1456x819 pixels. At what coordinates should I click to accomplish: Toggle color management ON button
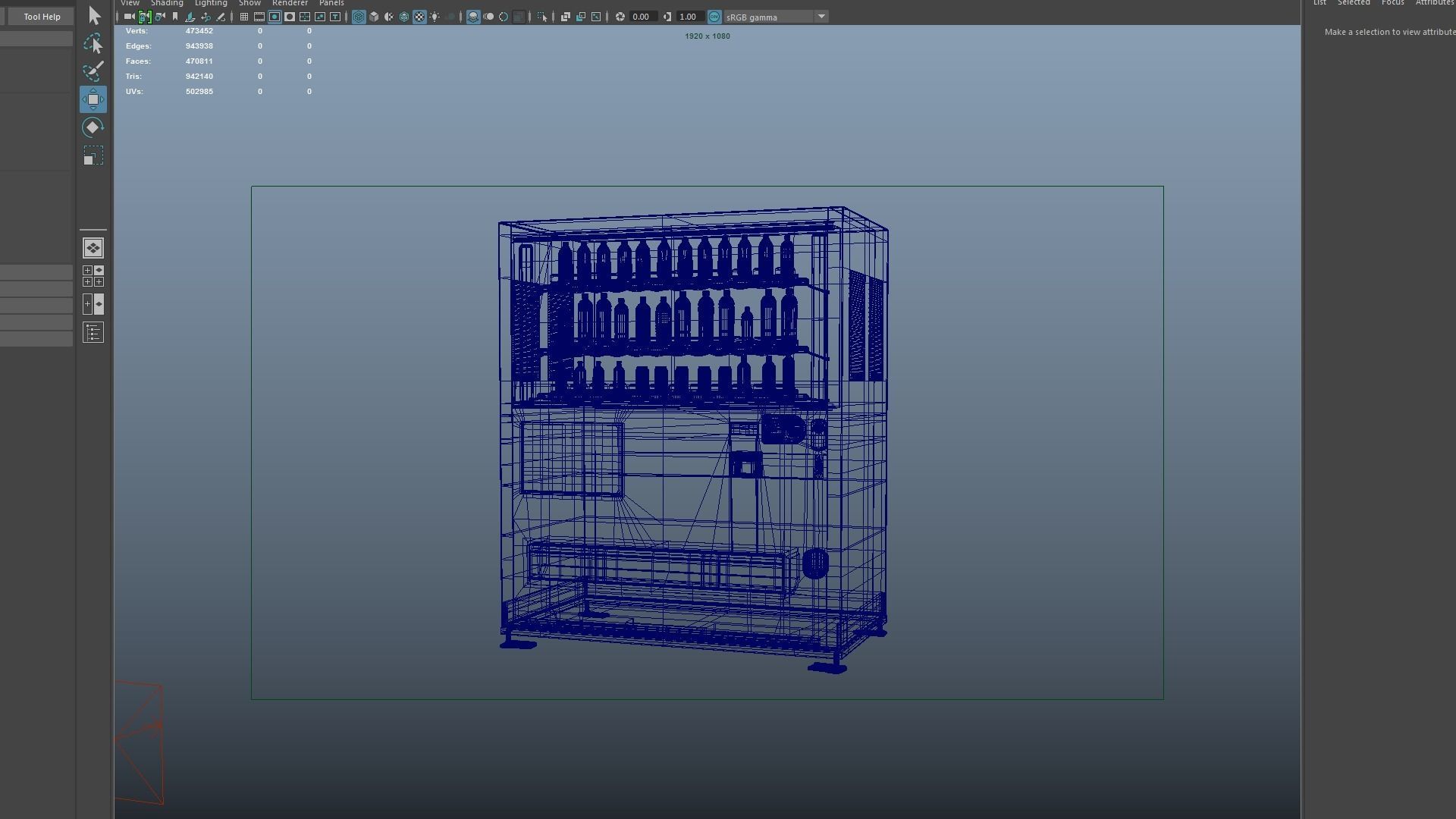coord(714,17)
